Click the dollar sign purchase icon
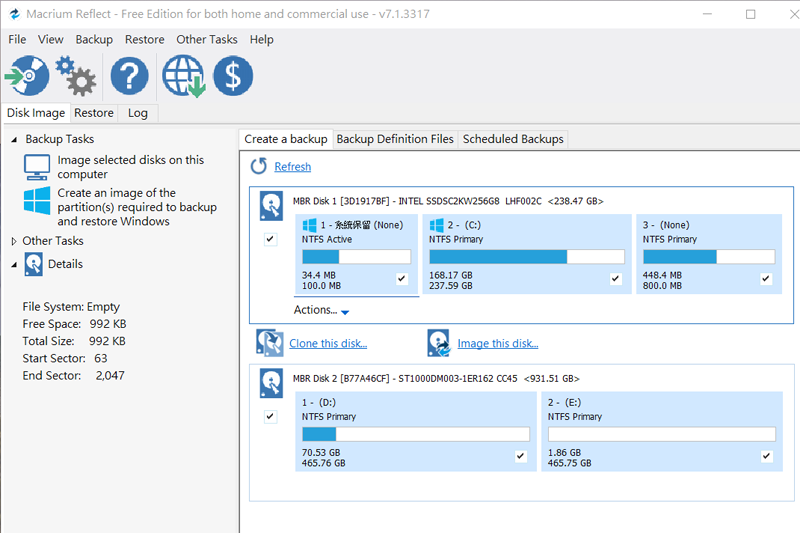The image size is (800, 533). pyautogui.click(x=233, y=76)
